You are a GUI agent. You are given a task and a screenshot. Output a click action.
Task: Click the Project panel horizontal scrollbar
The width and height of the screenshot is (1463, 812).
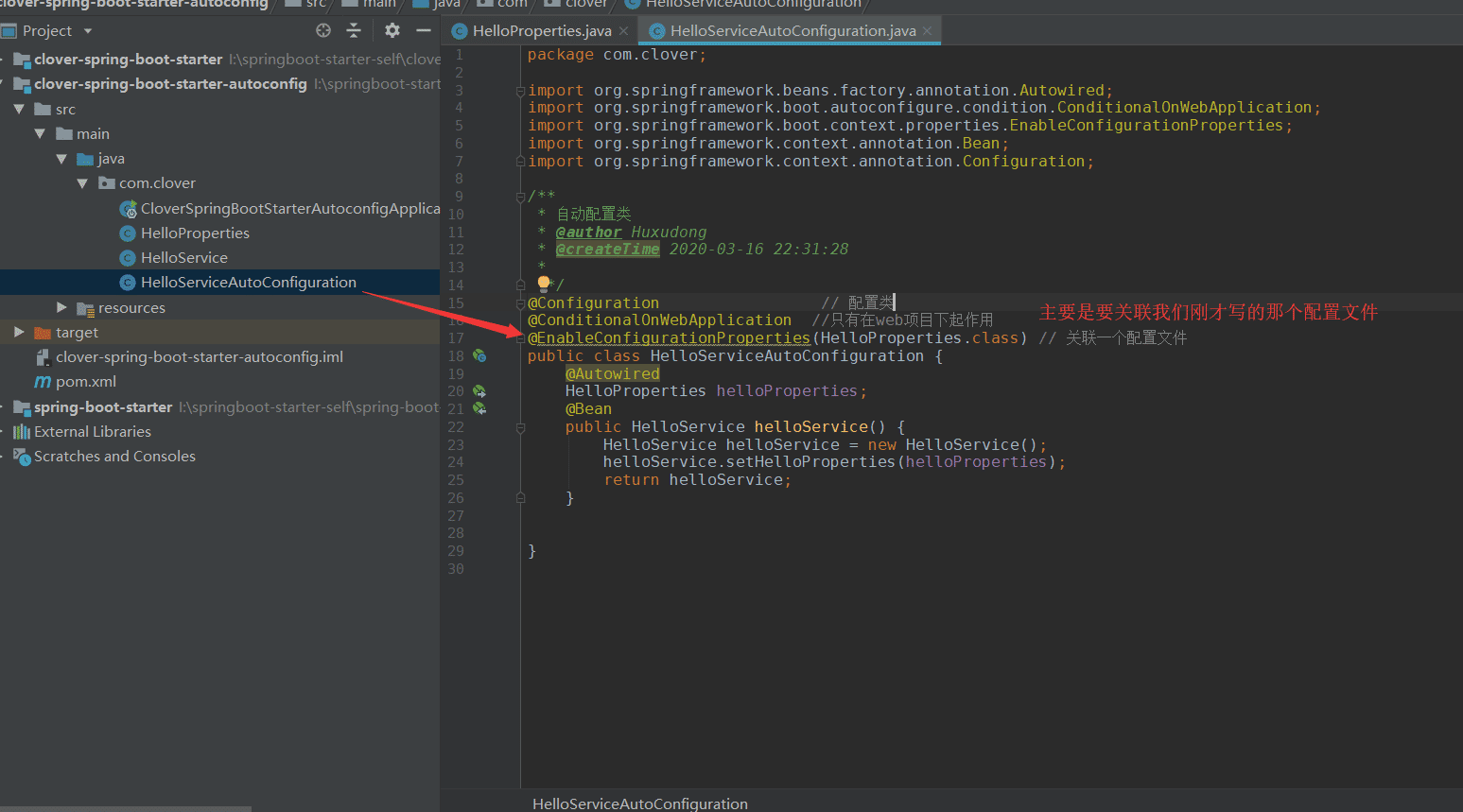click(x=126, y=808)
